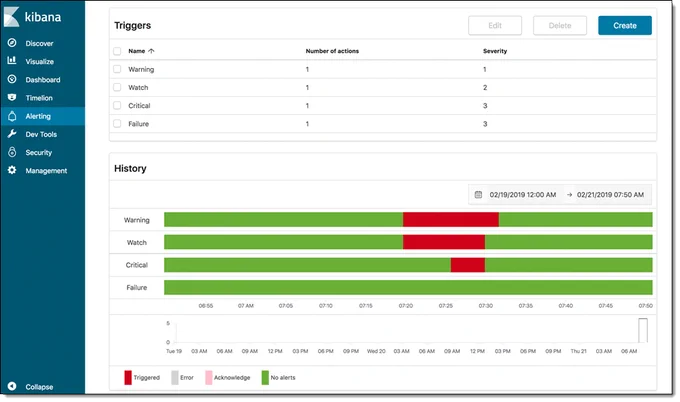Click the Watch trigger name
Image resolution: width=680 pixels, height=402 pixels.
tap(138, 88)
